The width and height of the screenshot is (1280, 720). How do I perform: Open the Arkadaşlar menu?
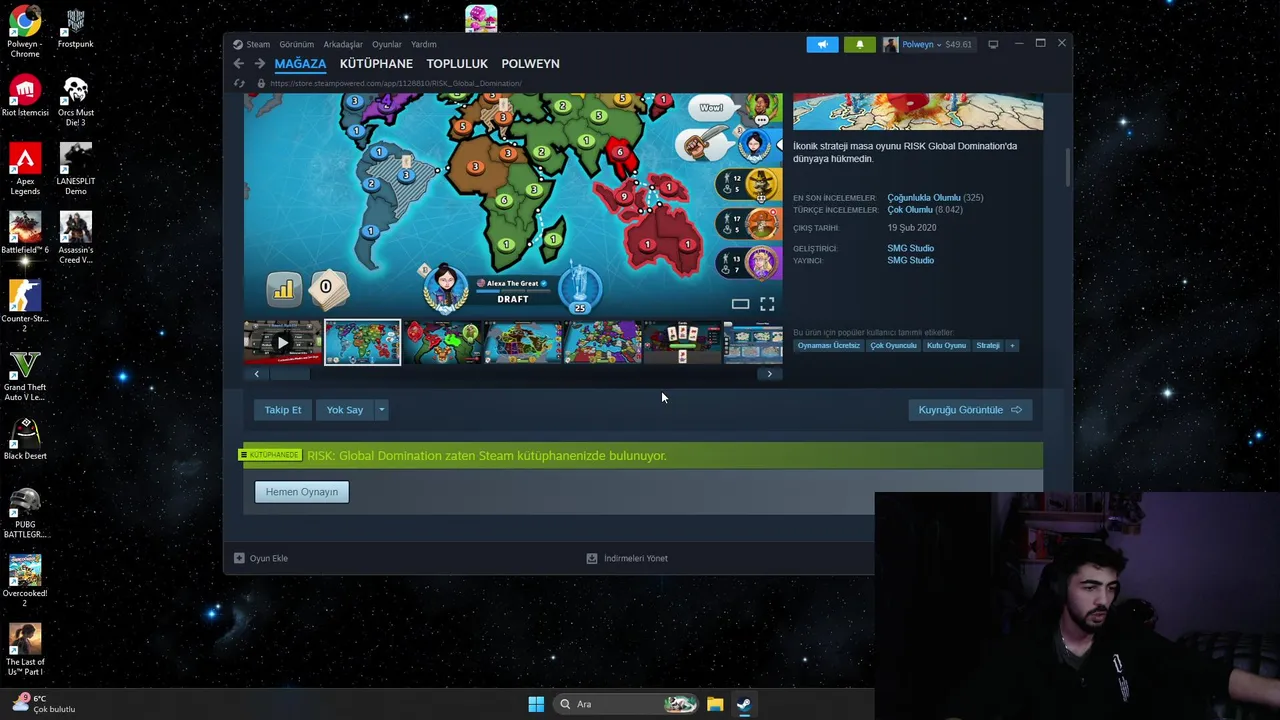pyautogui.click(x=343, y=44)
